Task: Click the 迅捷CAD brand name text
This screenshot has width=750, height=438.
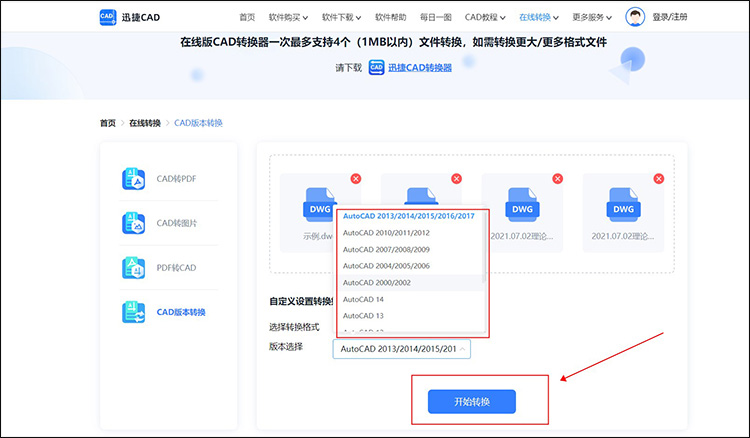Action: (141, 18)
